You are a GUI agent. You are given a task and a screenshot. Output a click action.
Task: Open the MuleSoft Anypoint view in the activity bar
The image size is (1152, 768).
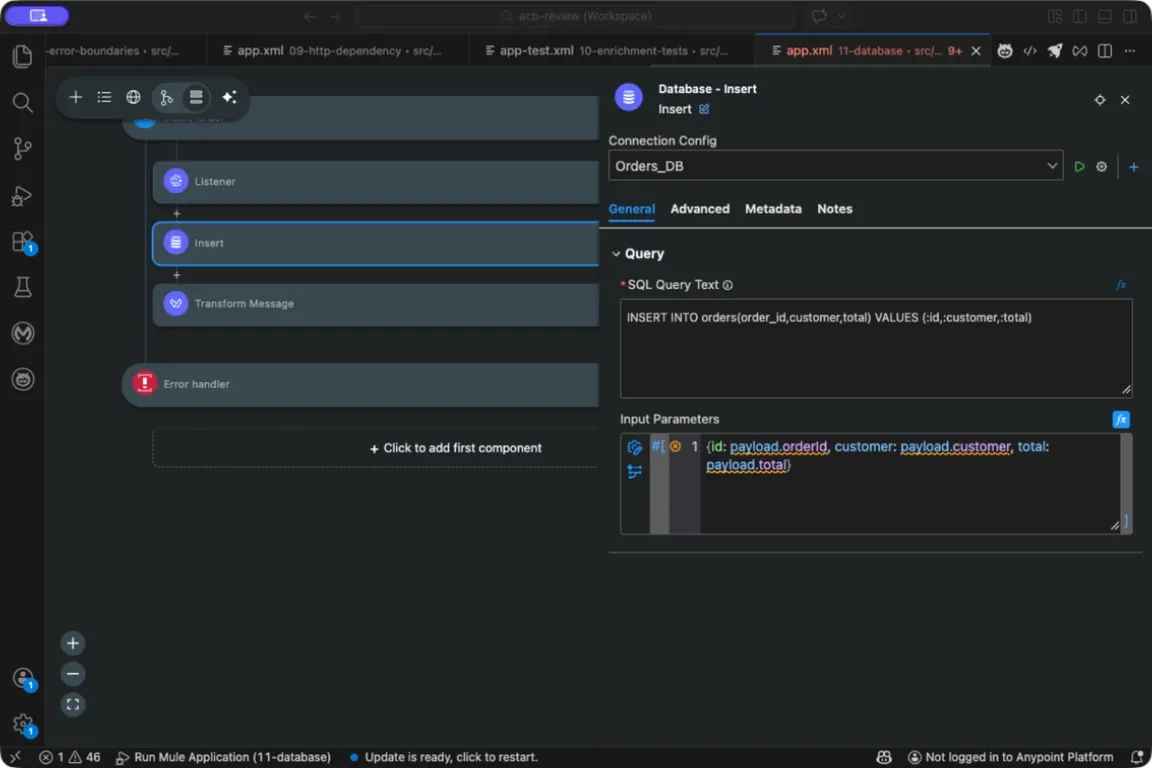click(x=23, y=334)
